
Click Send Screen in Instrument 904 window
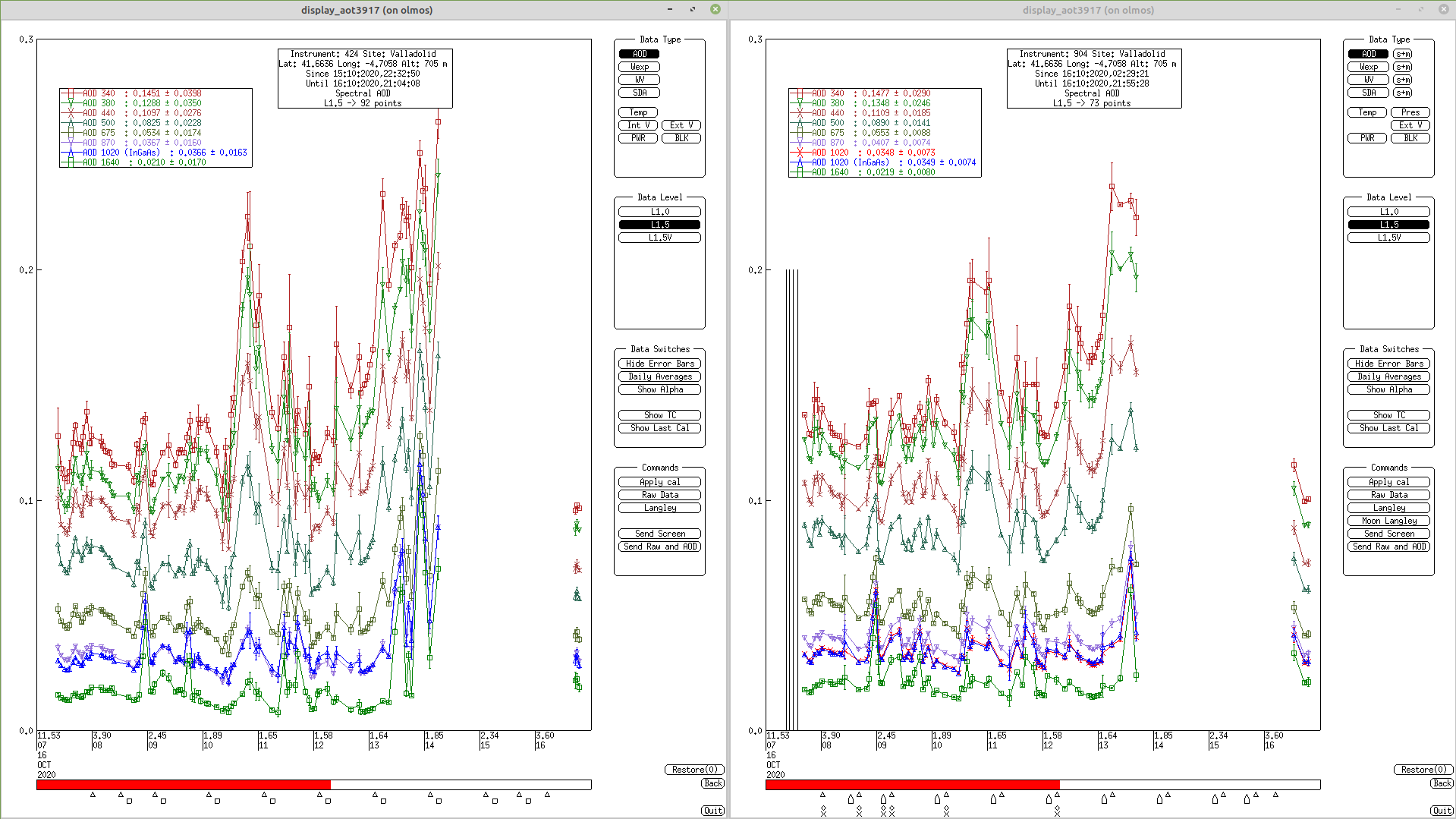(1388, 534)
